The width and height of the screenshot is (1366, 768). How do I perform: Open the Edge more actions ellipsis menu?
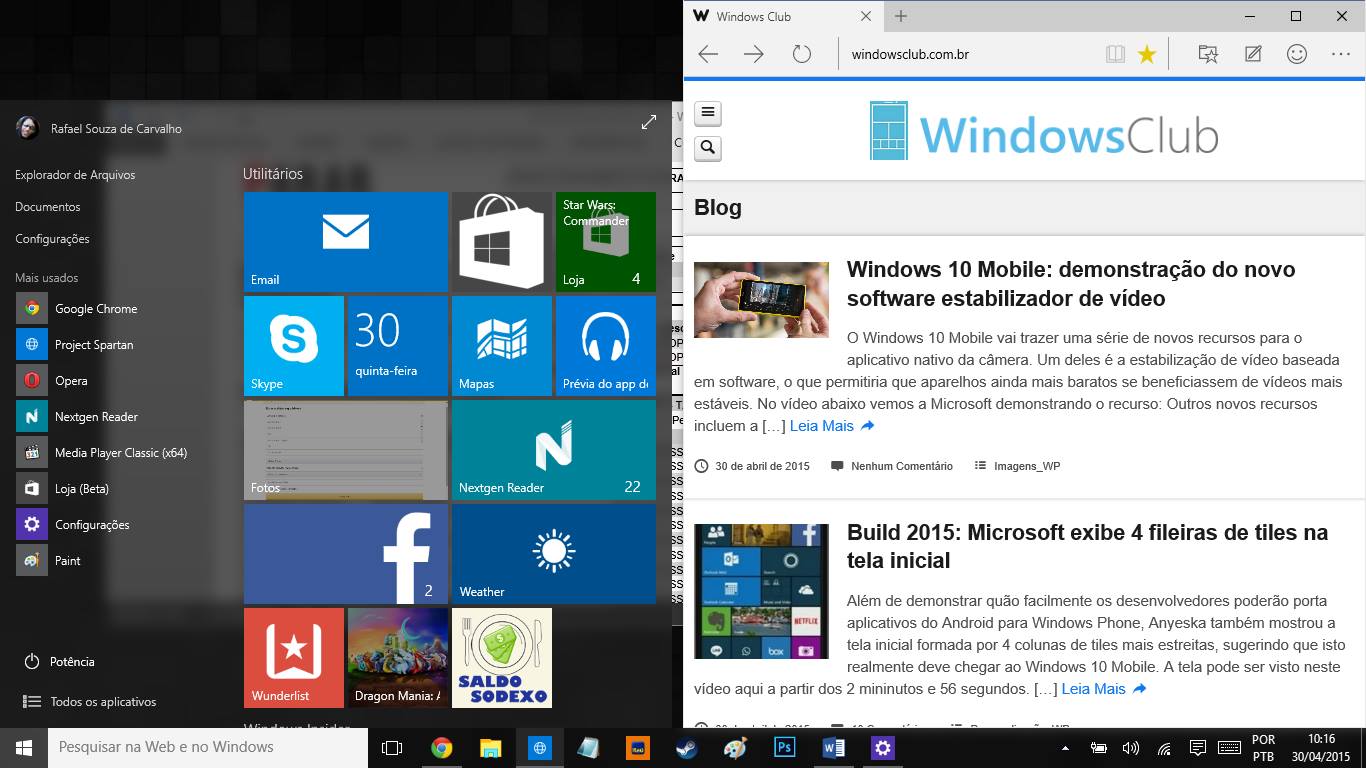tap(1340, 54)
